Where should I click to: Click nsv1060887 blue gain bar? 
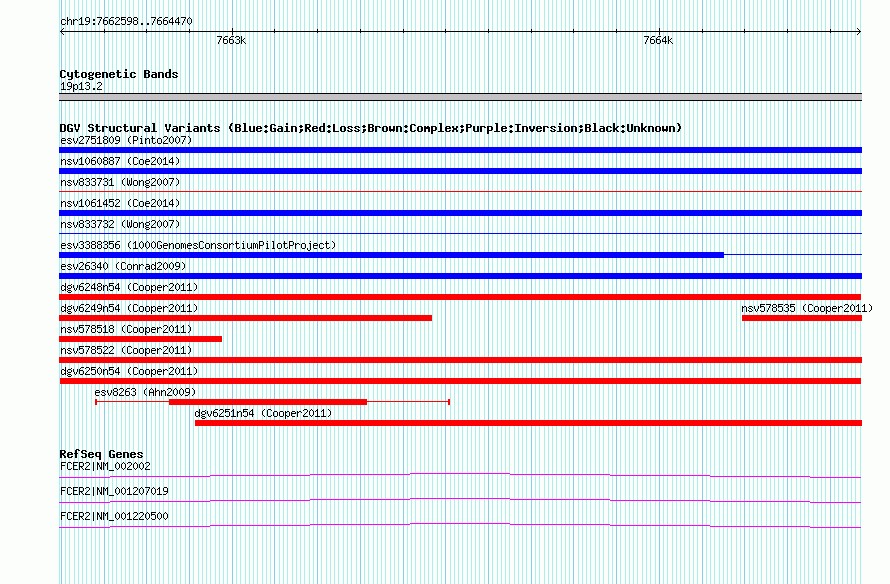pos(460,171)
